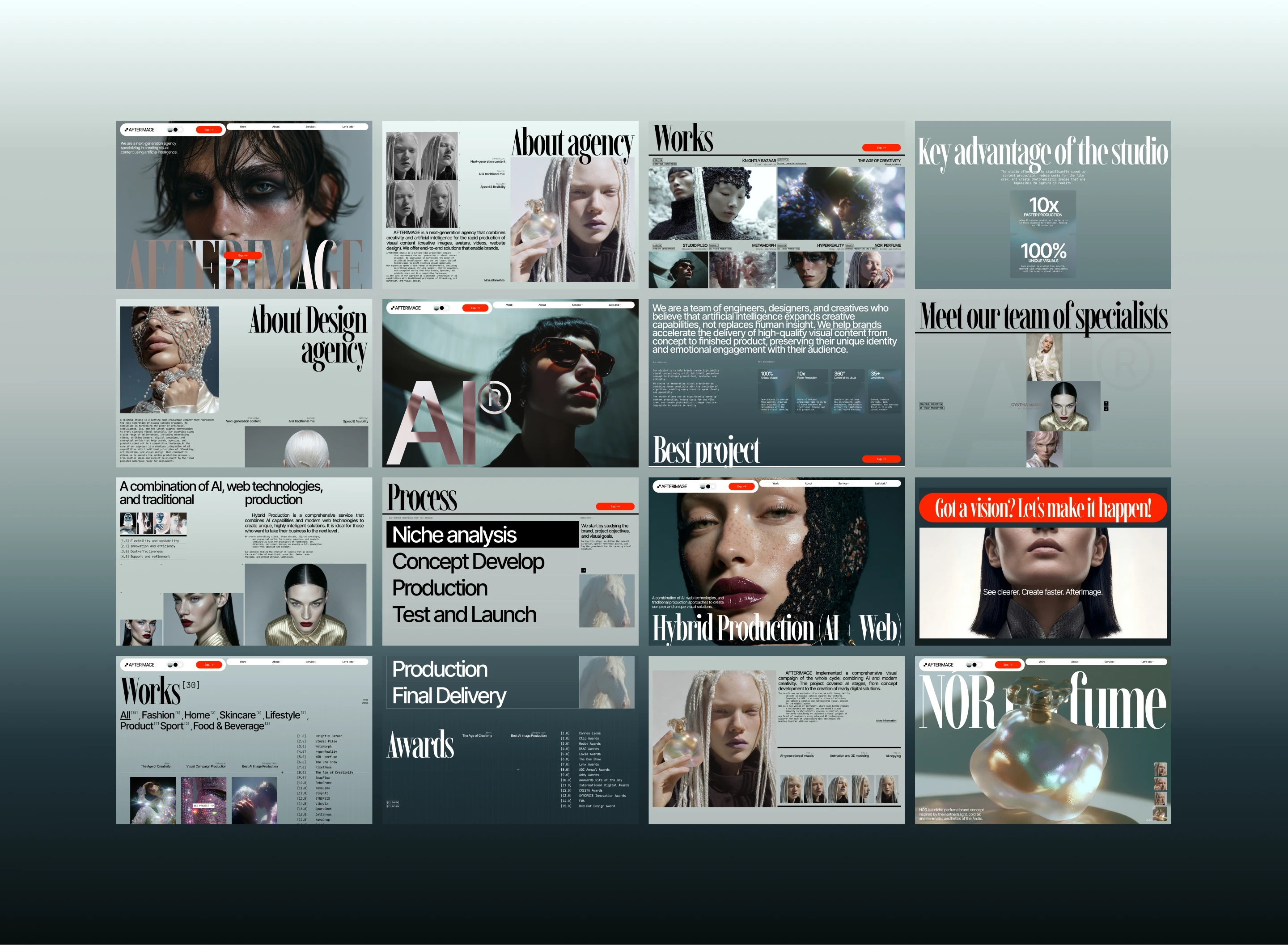Select Lifestyle filter on Works page
Image resolution: width=1288 pixels, height=945 pixels.
coord(283,715)
